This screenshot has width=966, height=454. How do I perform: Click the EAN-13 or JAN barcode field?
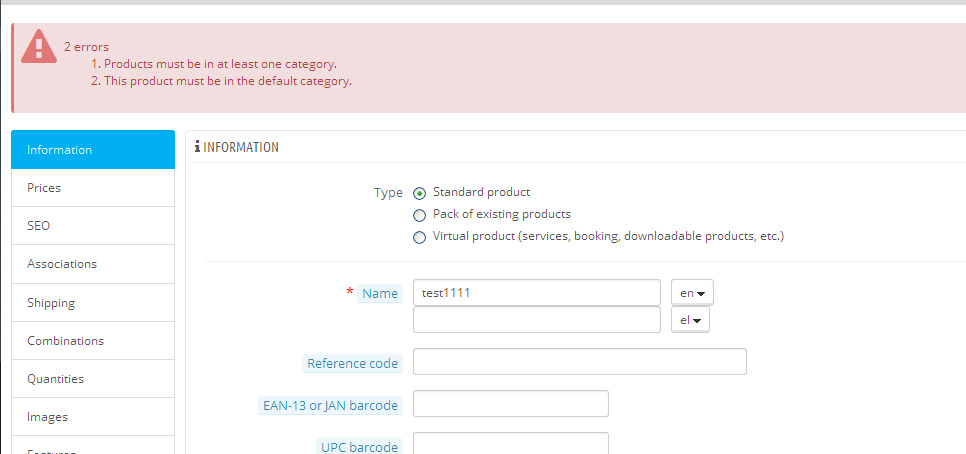(510, 404)
